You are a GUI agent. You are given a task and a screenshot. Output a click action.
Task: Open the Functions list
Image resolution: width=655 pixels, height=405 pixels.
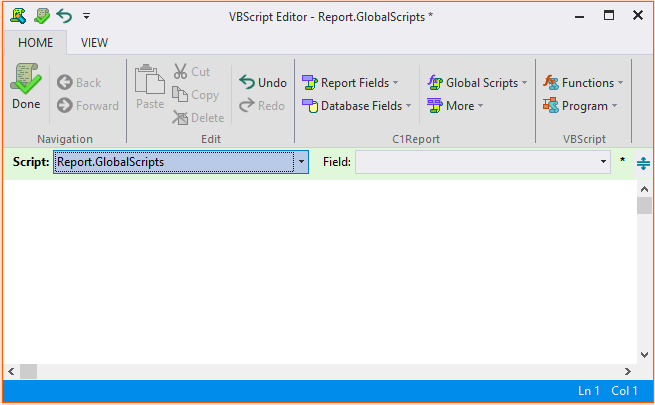[x=582, y=83]
